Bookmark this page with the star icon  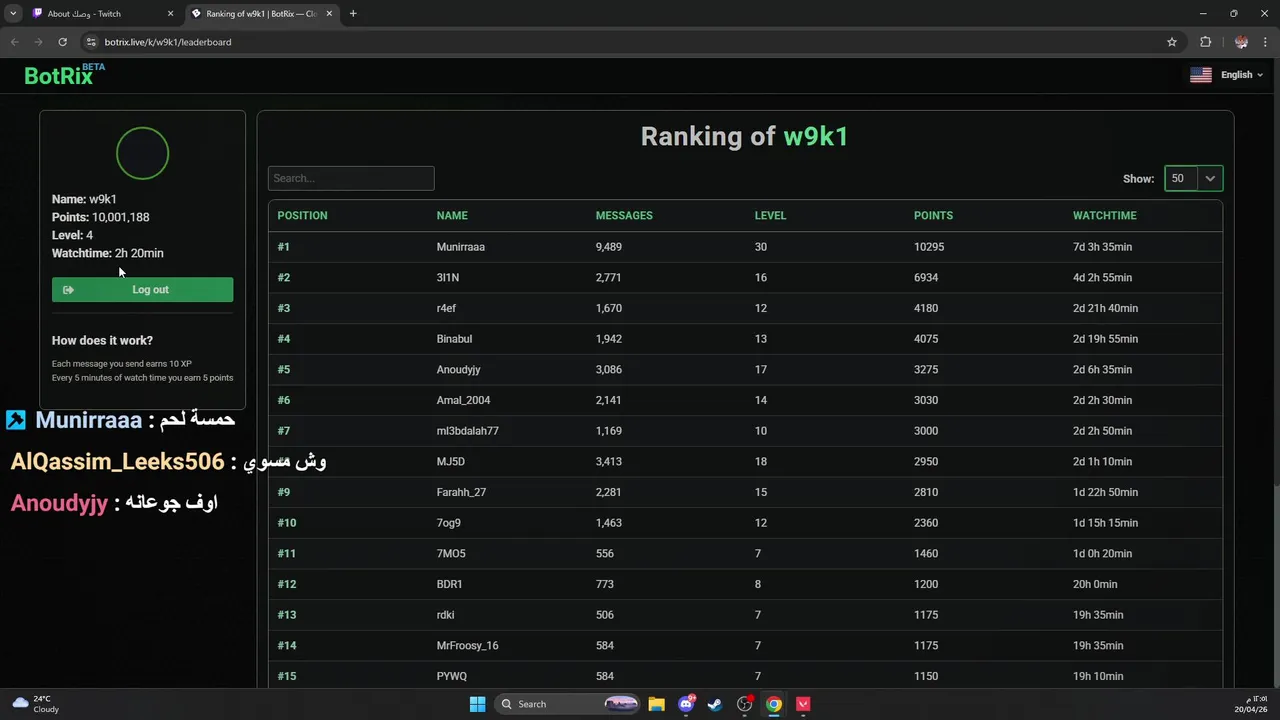1172,42
